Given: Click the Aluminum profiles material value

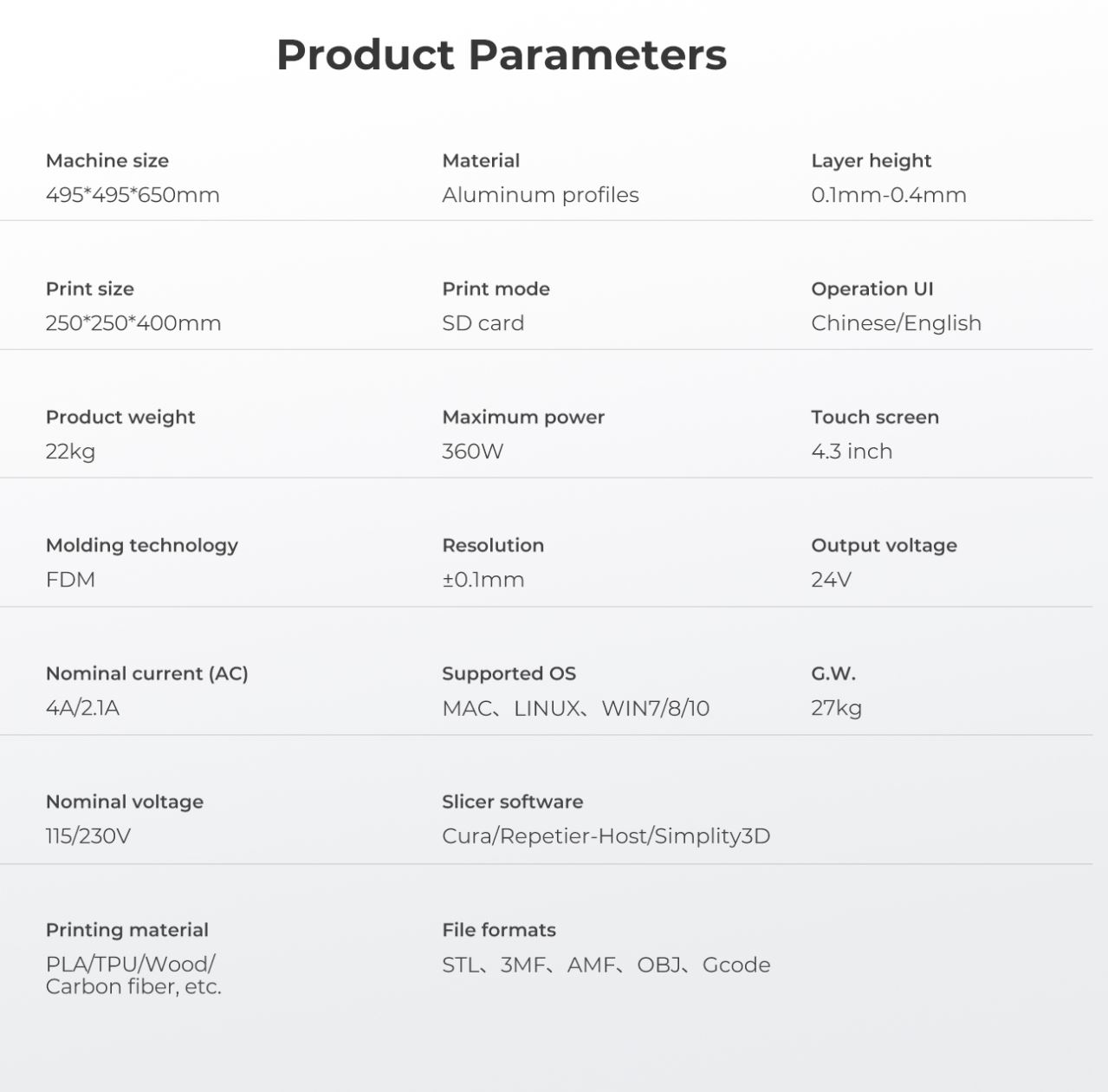Looking at the screenshot, I should pyautogui.click(x=541, y=195).
